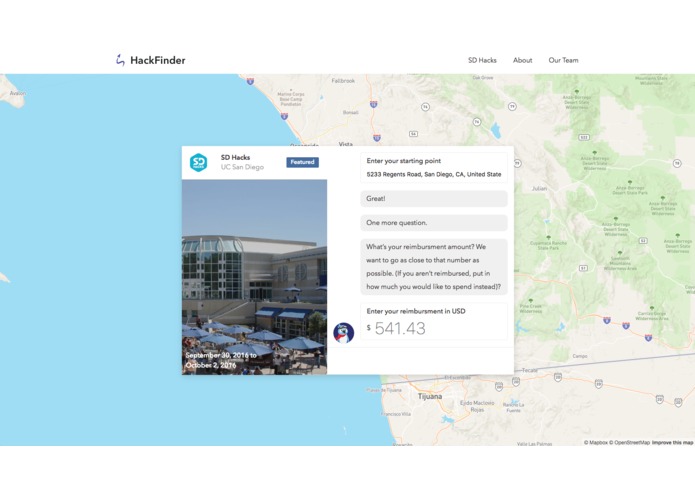The image size is (695, 494).
Task: Click the starting point address field
Action: pos(434,175)
